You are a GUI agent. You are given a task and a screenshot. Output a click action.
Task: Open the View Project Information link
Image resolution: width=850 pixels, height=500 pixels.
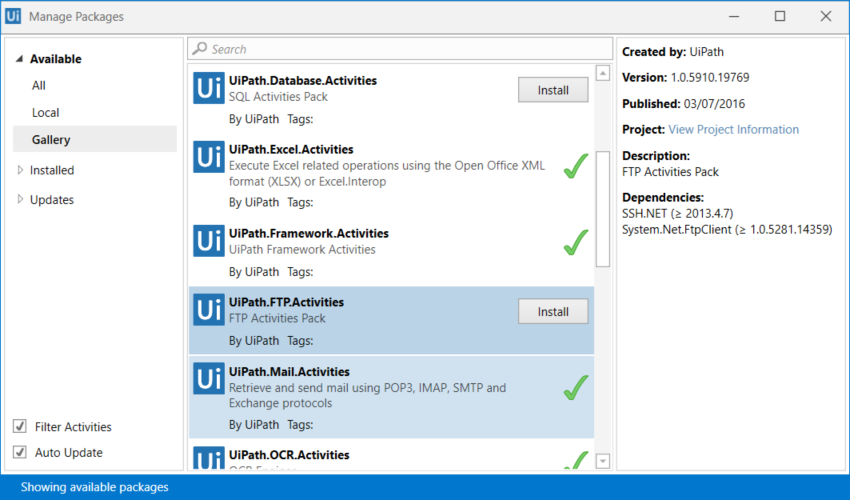click(x=733, y=129)
